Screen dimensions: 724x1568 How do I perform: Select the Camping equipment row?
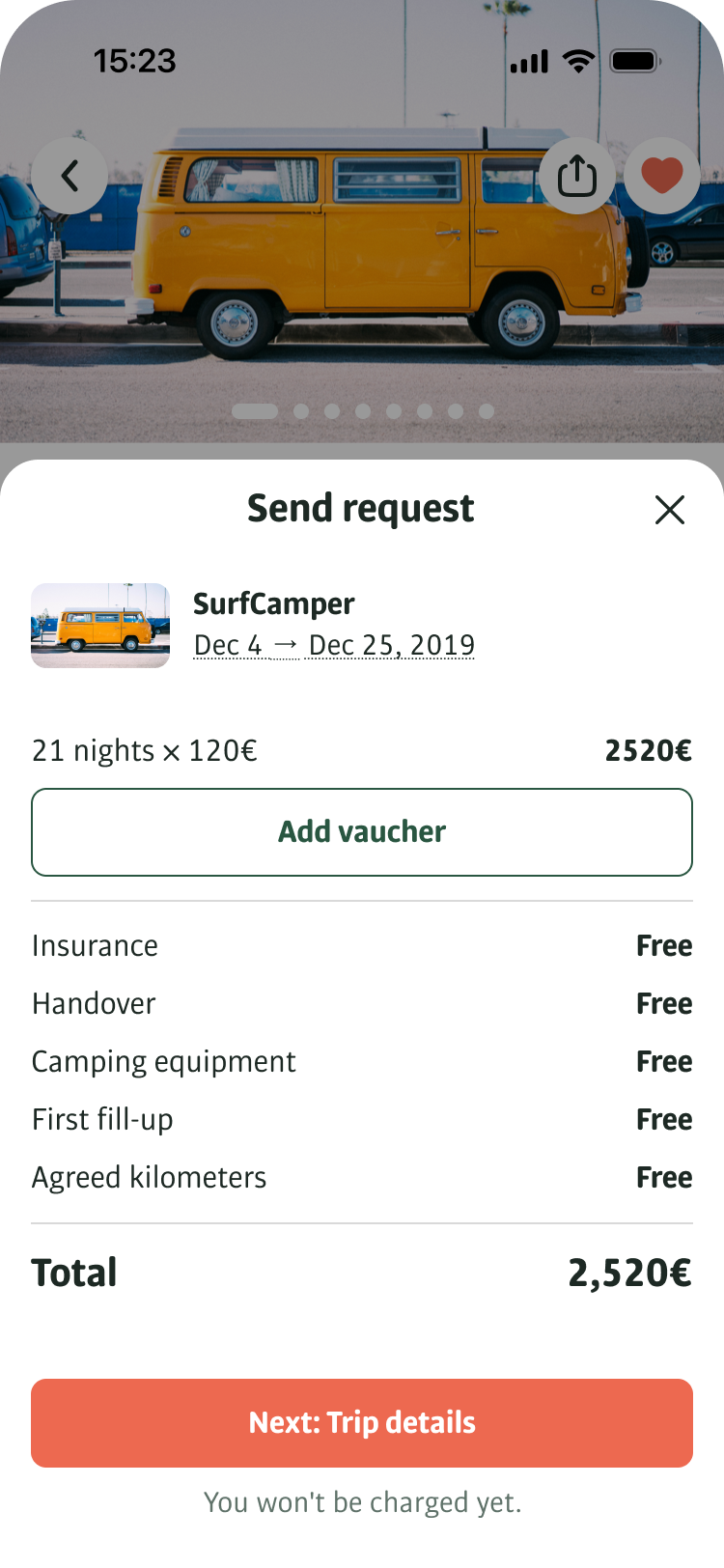click(x=362, y=1062)
